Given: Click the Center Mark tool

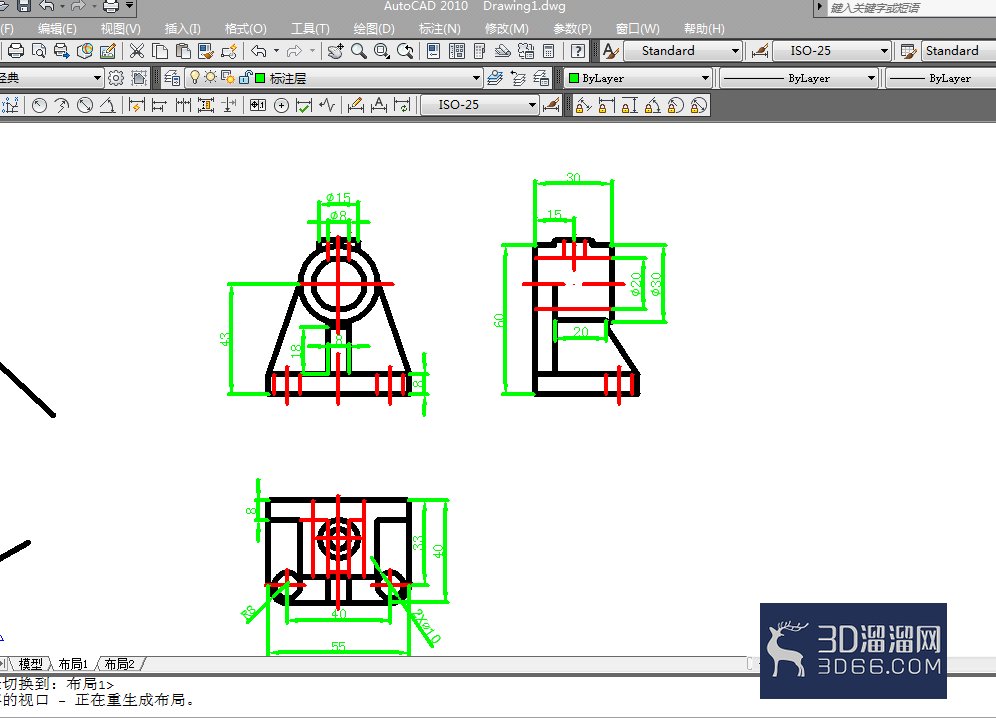Looking at the screenshot, I should 281,105.
